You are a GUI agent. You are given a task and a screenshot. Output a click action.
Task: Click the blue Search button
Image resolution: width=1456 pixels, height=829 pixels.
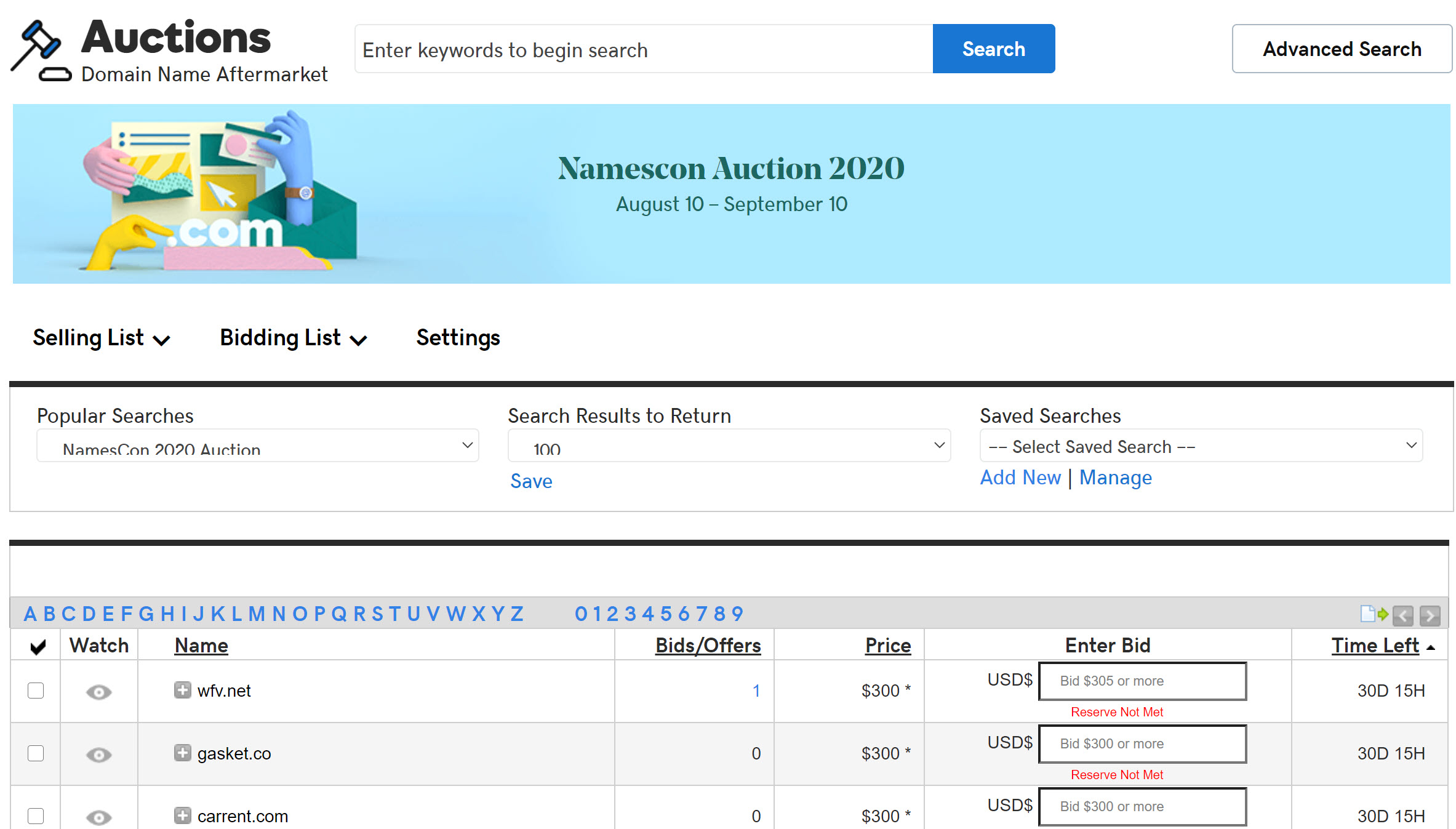point(994,49)
